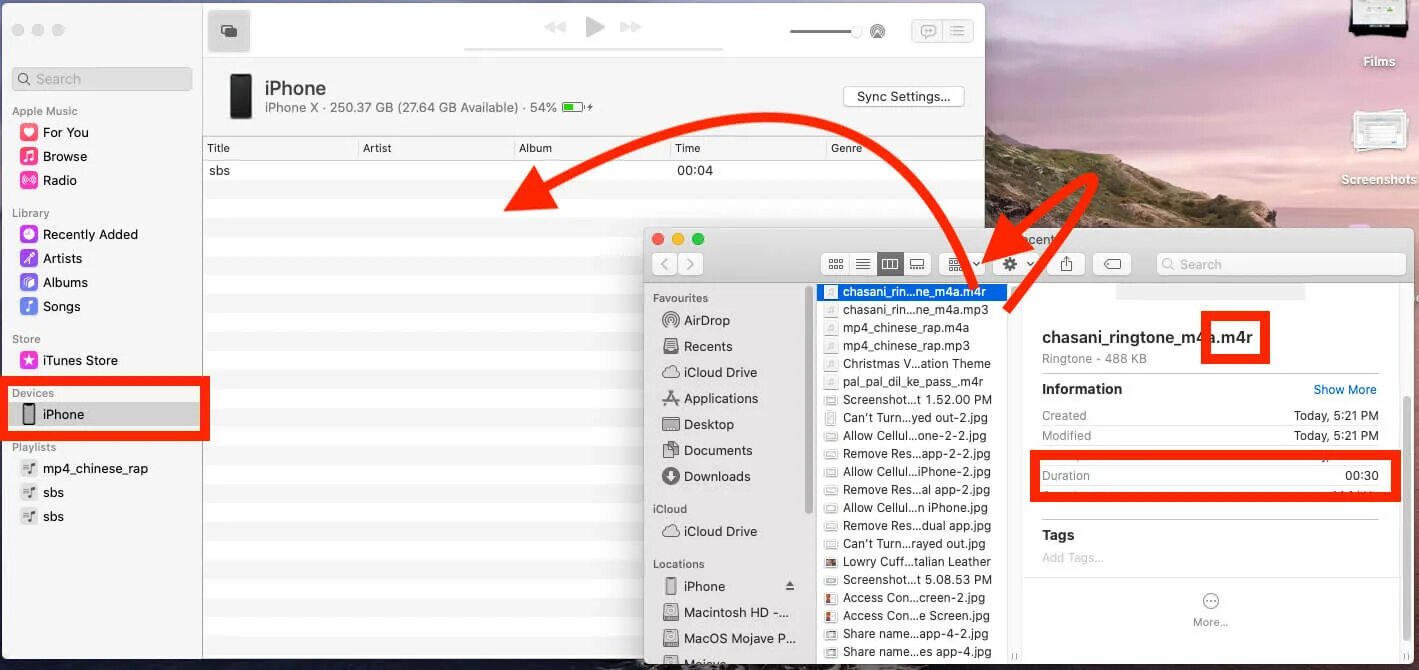Open iCloud Drive under iCloud section

(709, 531)
